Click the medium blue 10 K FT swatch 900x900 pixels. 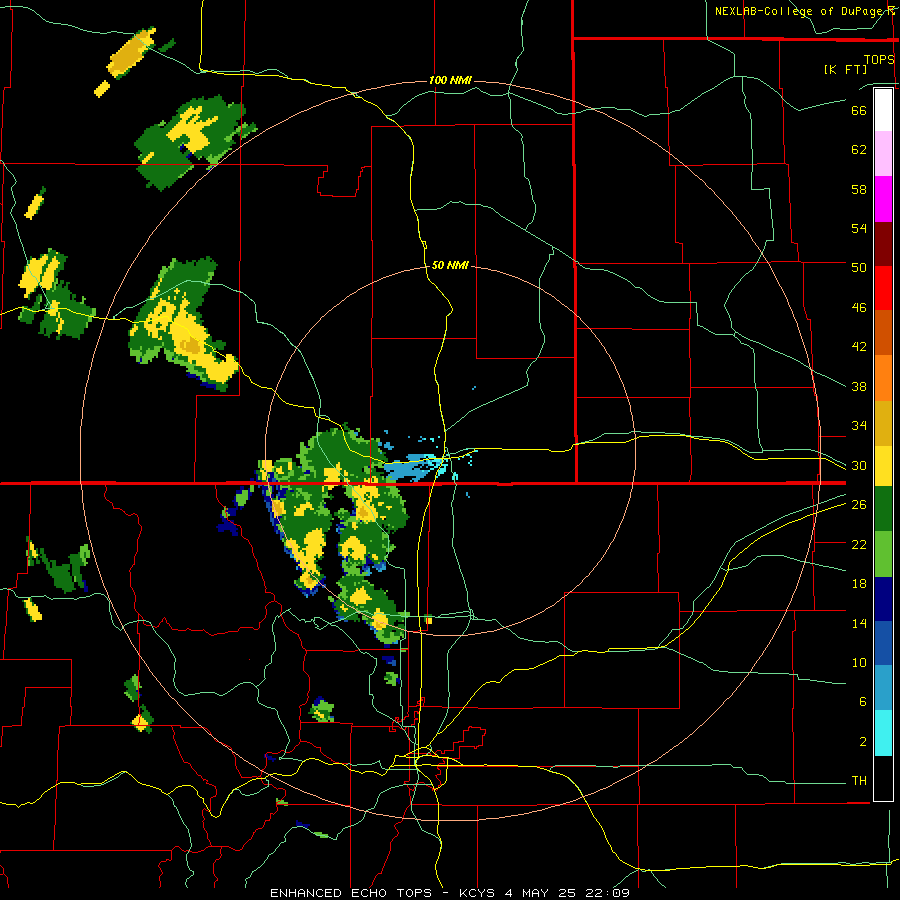tap(883, 643)
